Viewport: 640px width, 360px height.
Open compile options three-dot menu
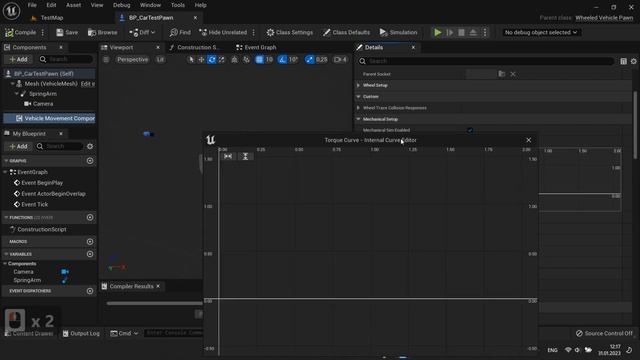point(43,32)
